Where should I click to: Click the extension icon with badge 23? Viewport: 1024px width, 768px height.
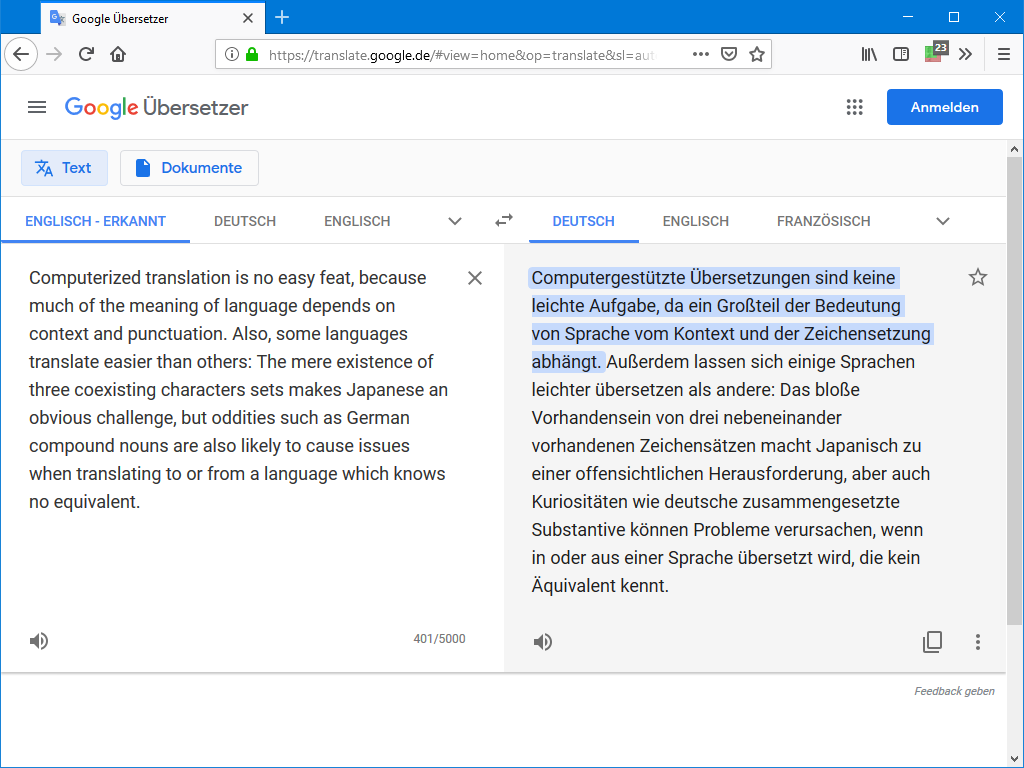936,52
